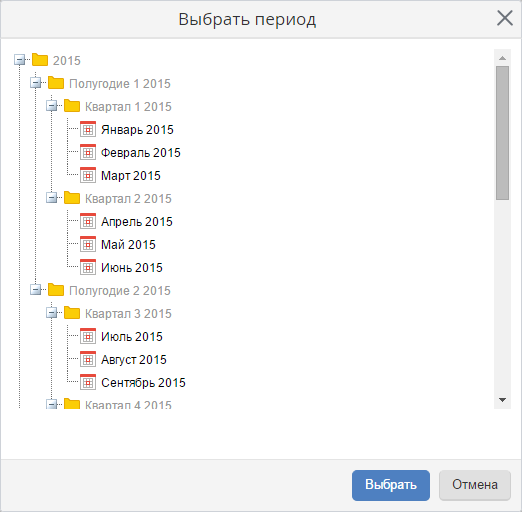
Task: Click the Отмена button
Action: tap(475, 485)
